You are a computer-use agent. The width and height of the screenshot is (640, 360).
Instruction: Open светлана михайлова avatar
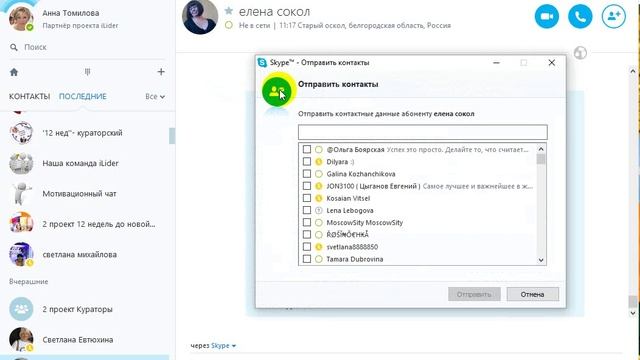point(21,254)
